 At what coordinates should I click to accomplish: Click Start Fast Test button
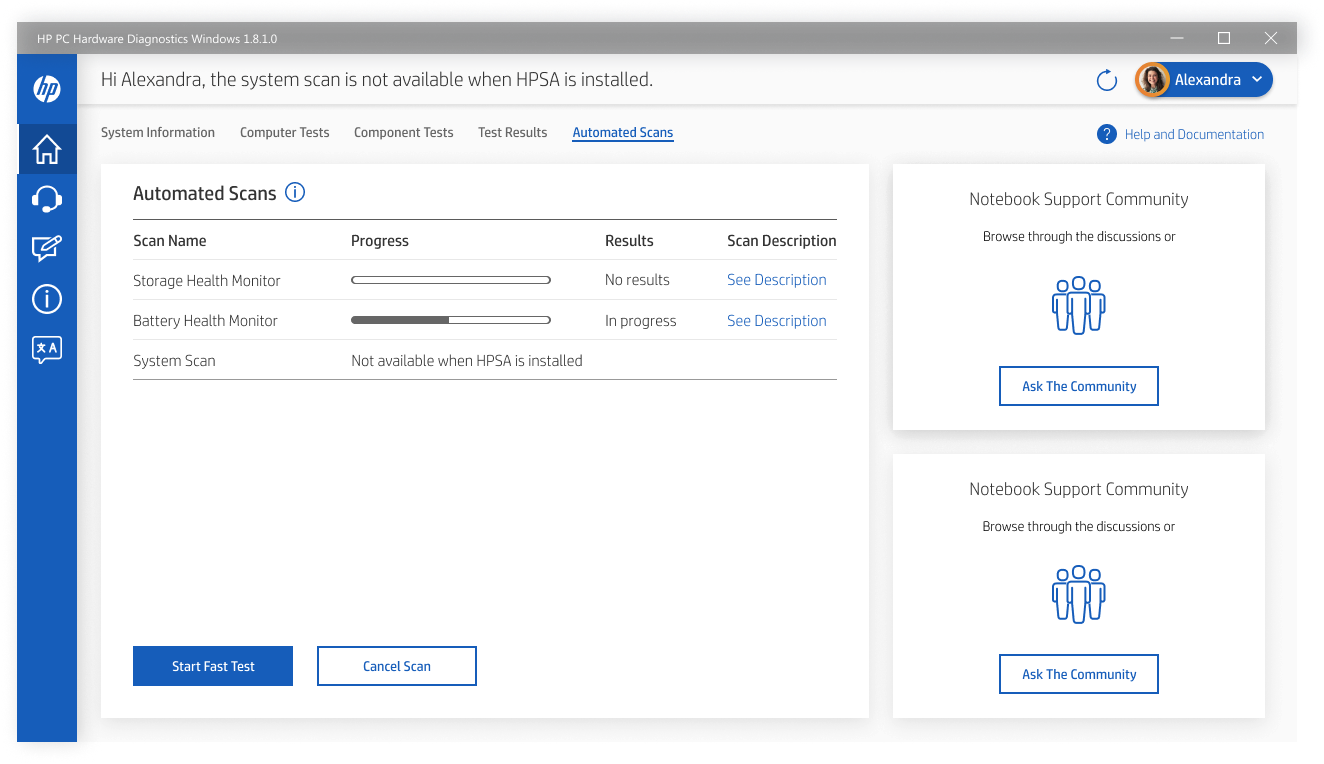[x=213, y=666]
